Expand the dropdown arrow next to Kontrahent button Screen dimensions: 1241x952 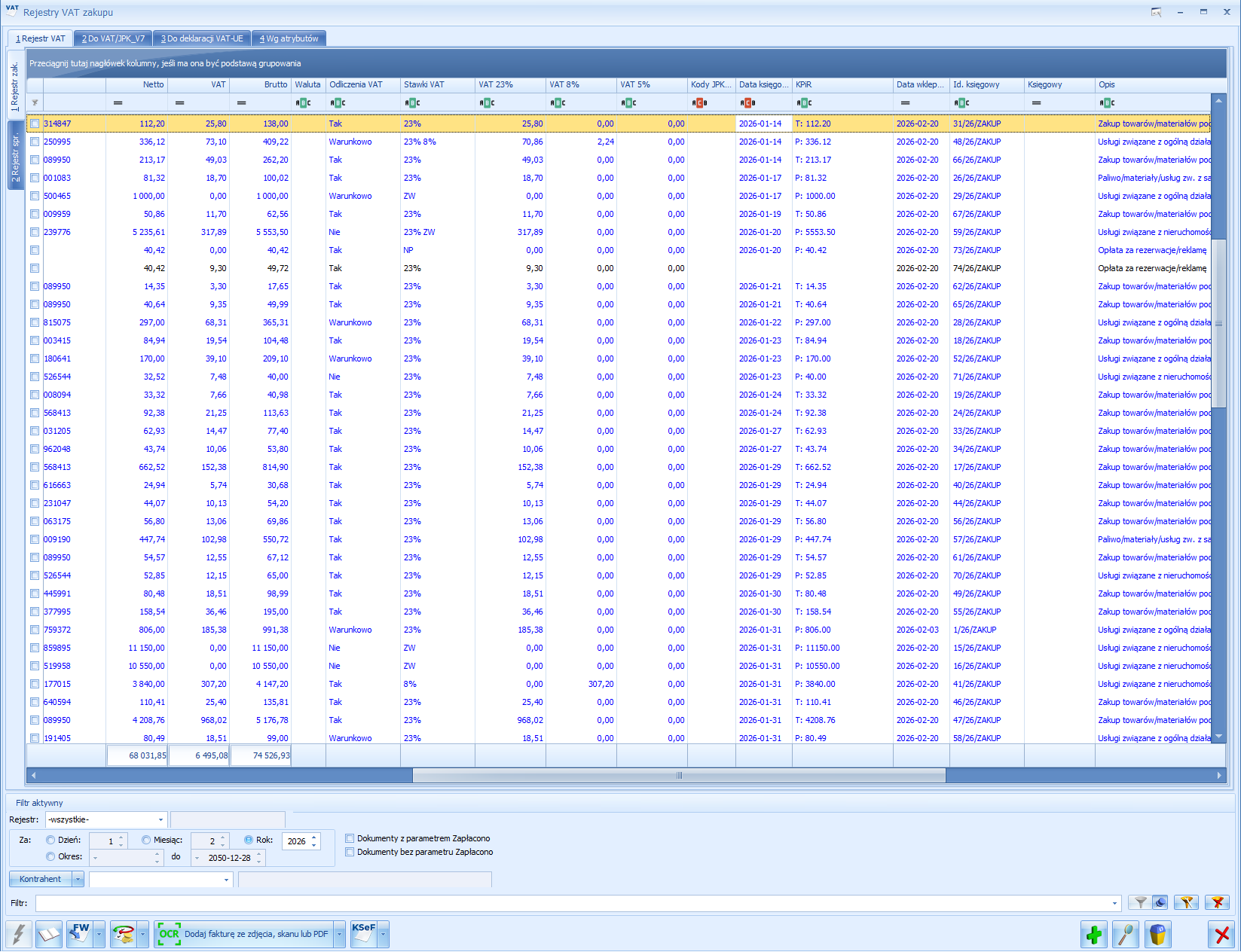(x=78, y=879)
